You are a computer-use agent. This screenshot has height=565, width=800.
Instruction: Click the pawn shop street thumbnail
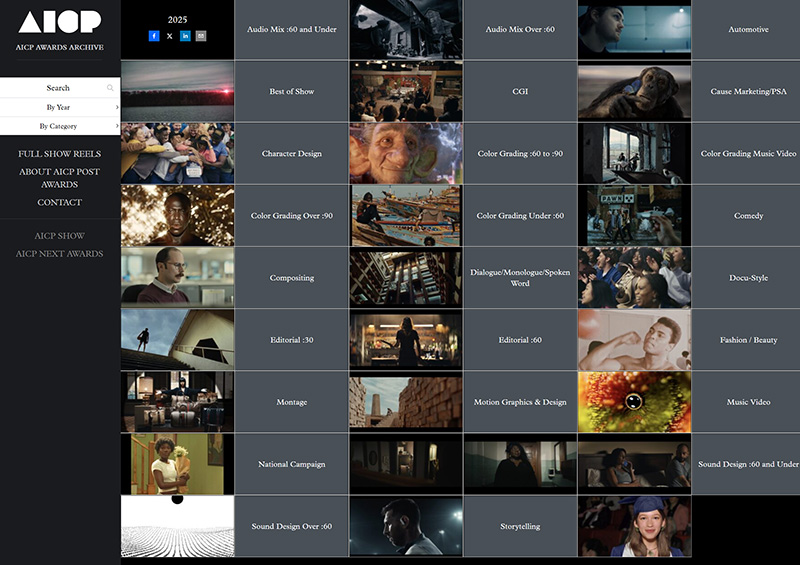point(634,215)
